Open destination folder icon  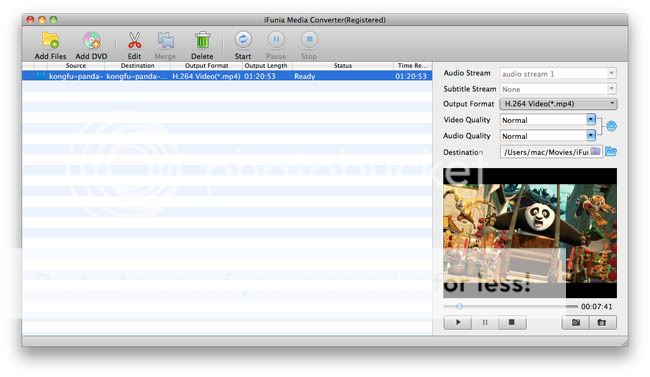tap(611, 151)
